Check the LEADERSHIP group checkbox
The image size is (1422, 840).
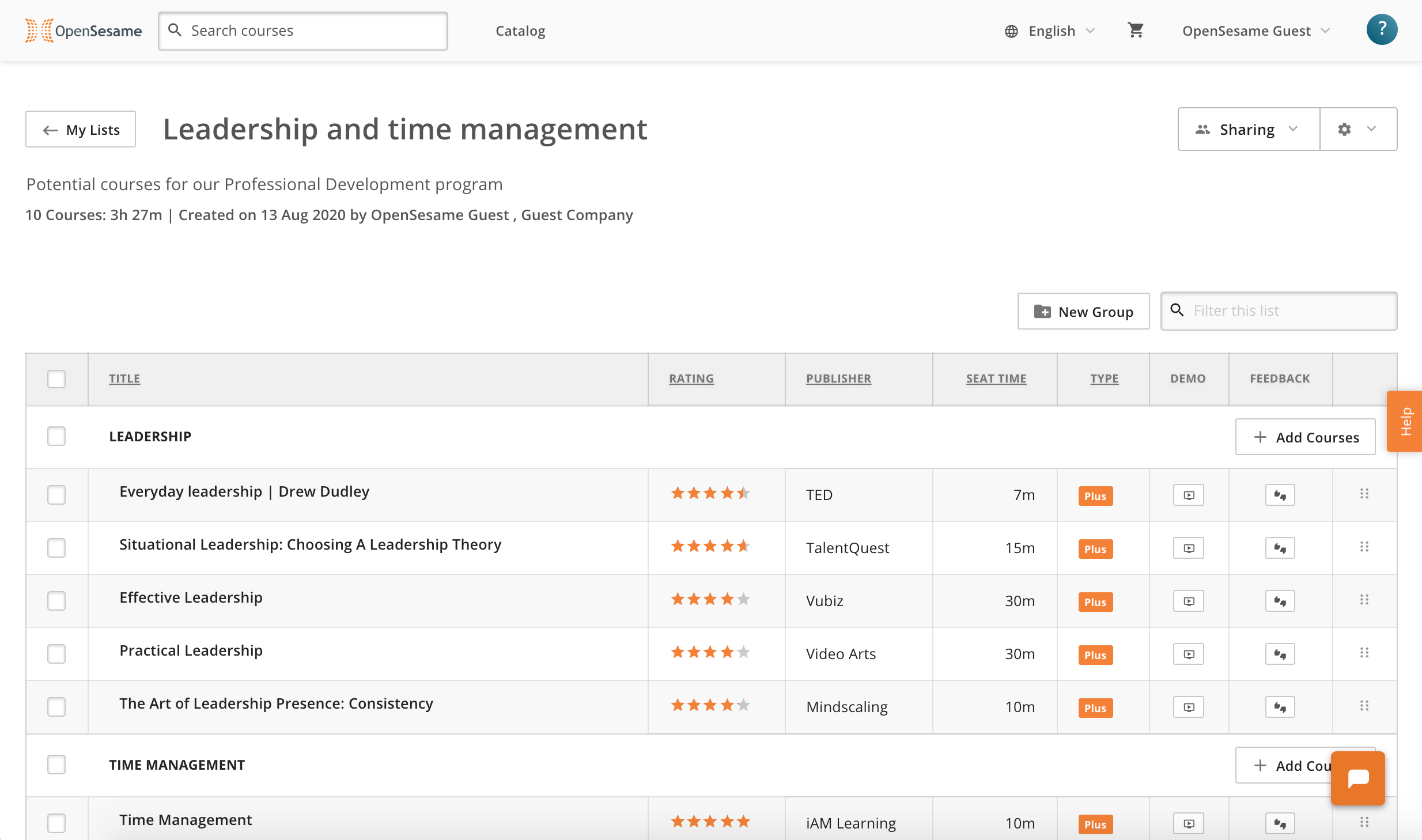(56, 436)
